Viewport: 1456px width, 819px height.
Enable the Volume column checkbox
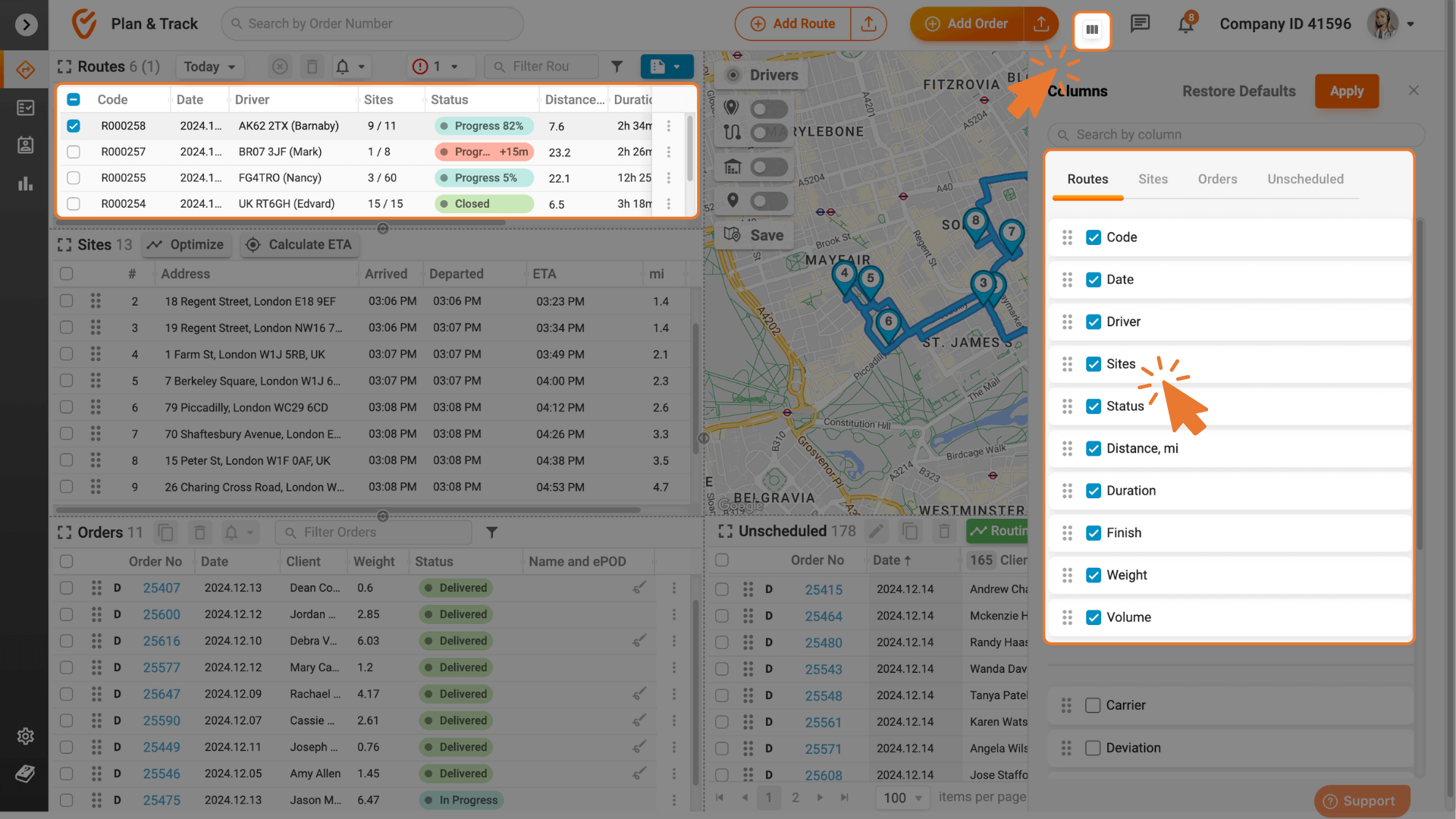(1093, 618)
